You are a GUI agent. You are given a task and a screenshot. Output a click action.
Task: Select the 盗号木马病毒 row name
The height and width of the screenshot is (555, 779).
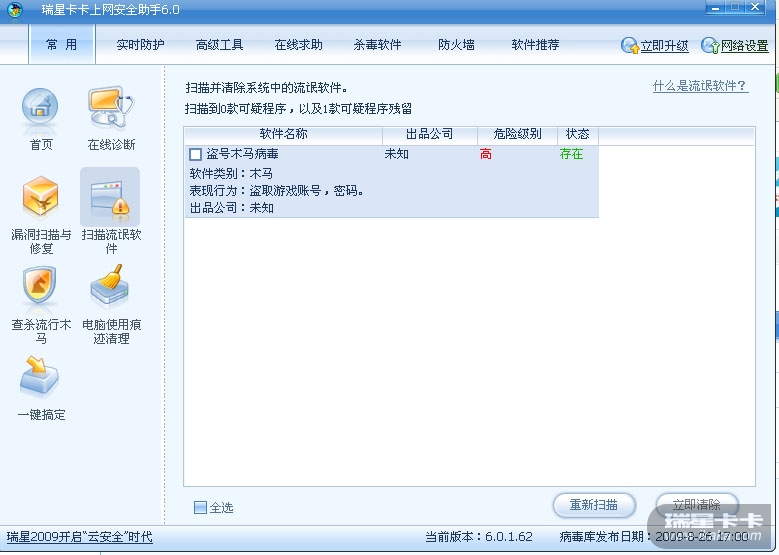click(242, 154)
